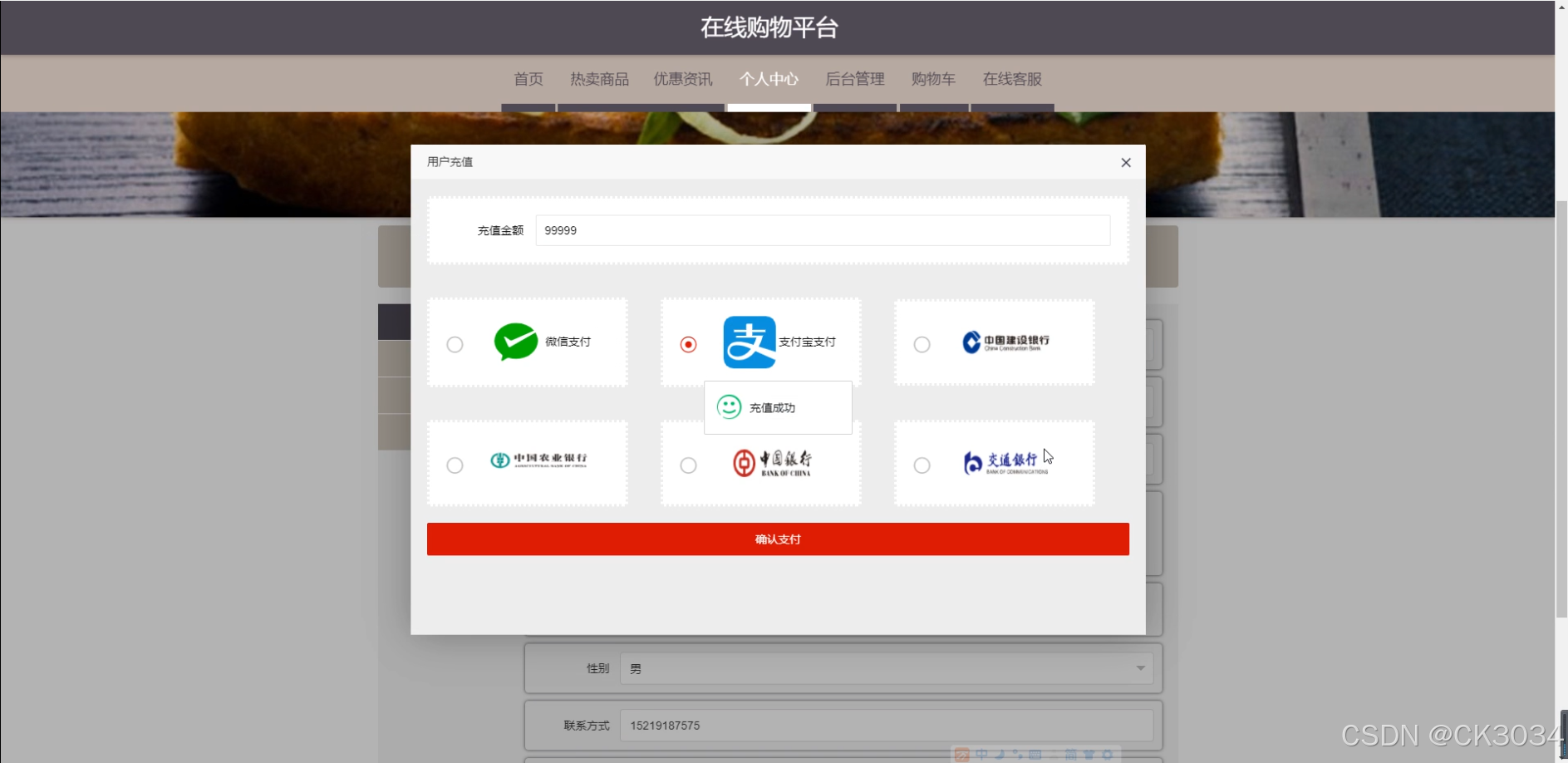The image size is (1568, 763).
Task: Select the 中国银行 radio button
Action: 688,465
